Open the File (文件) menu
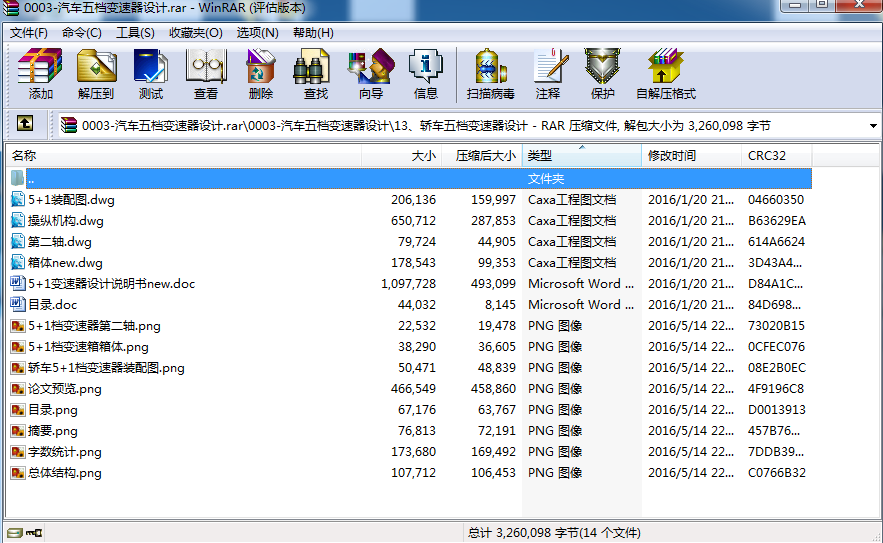The width and height of the screenshot is (883, 543). [29, 33]
